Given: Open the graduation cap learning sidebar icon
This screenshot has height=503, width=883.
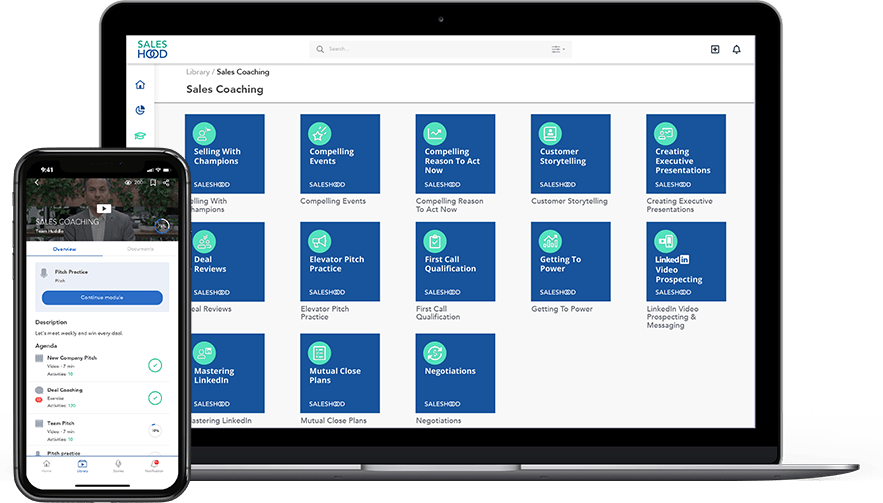Looking at the screenshot, I should point(140,135).
